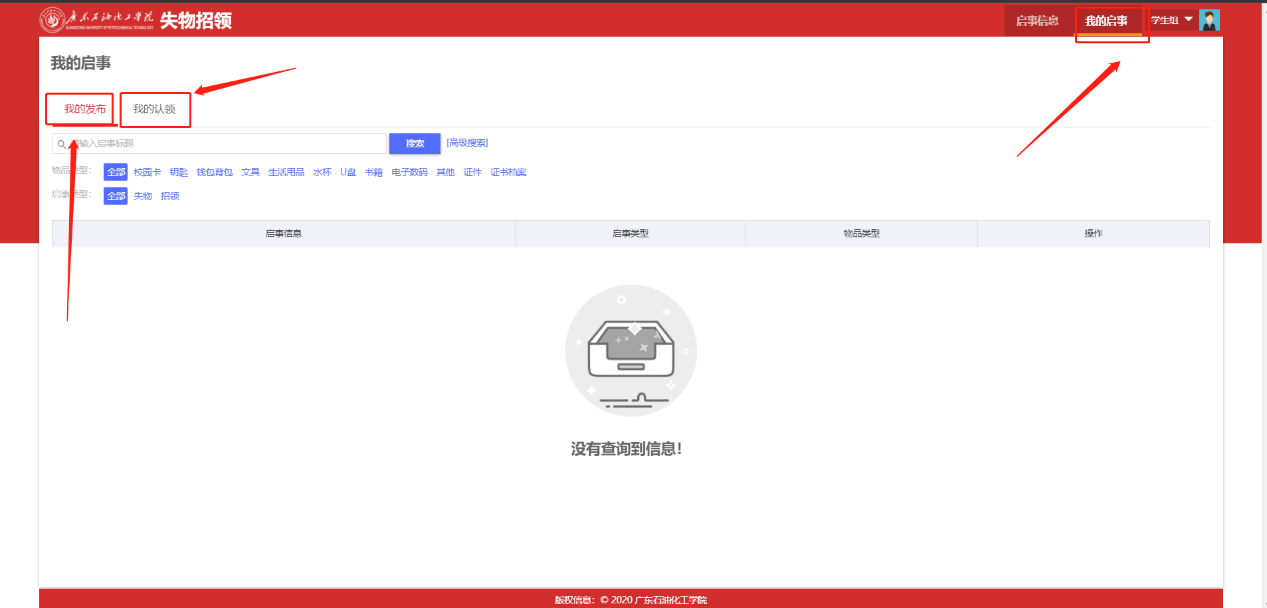Filter item type by U盘
Image resolution: width=1267 pixels, height=608 pixels.
pos(348,172)
